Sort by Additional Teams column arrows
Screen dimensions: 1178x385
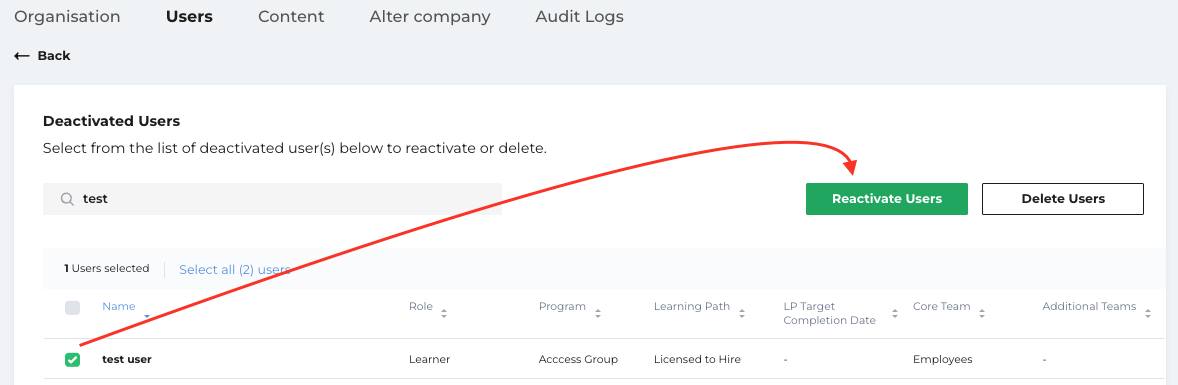coord(1147,314)
